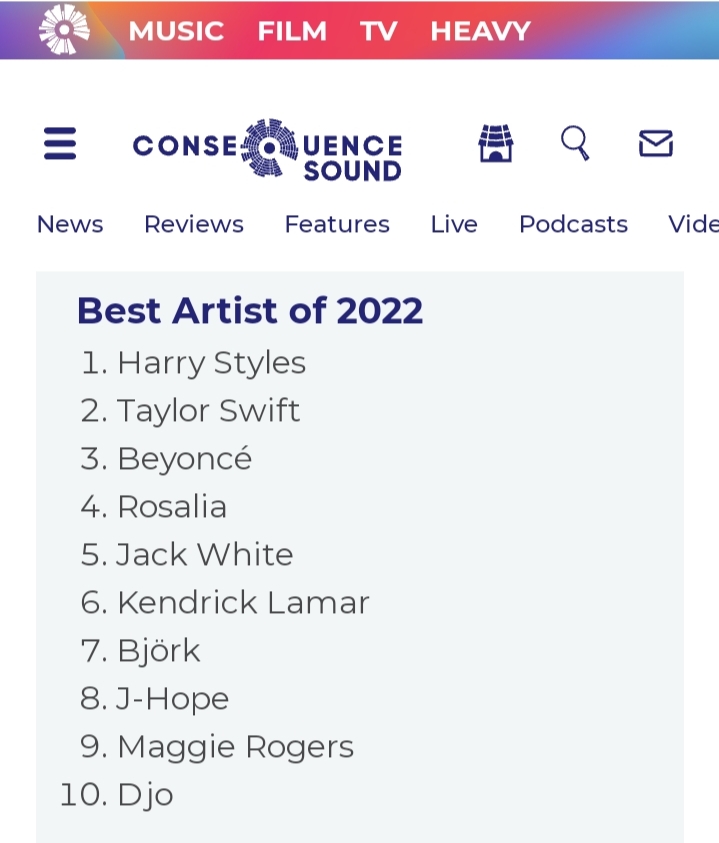Screen dimensions: 719x843
Task: Click the top bar Consequence emblem
Action: pyautogui.click(x=63, y=30)
